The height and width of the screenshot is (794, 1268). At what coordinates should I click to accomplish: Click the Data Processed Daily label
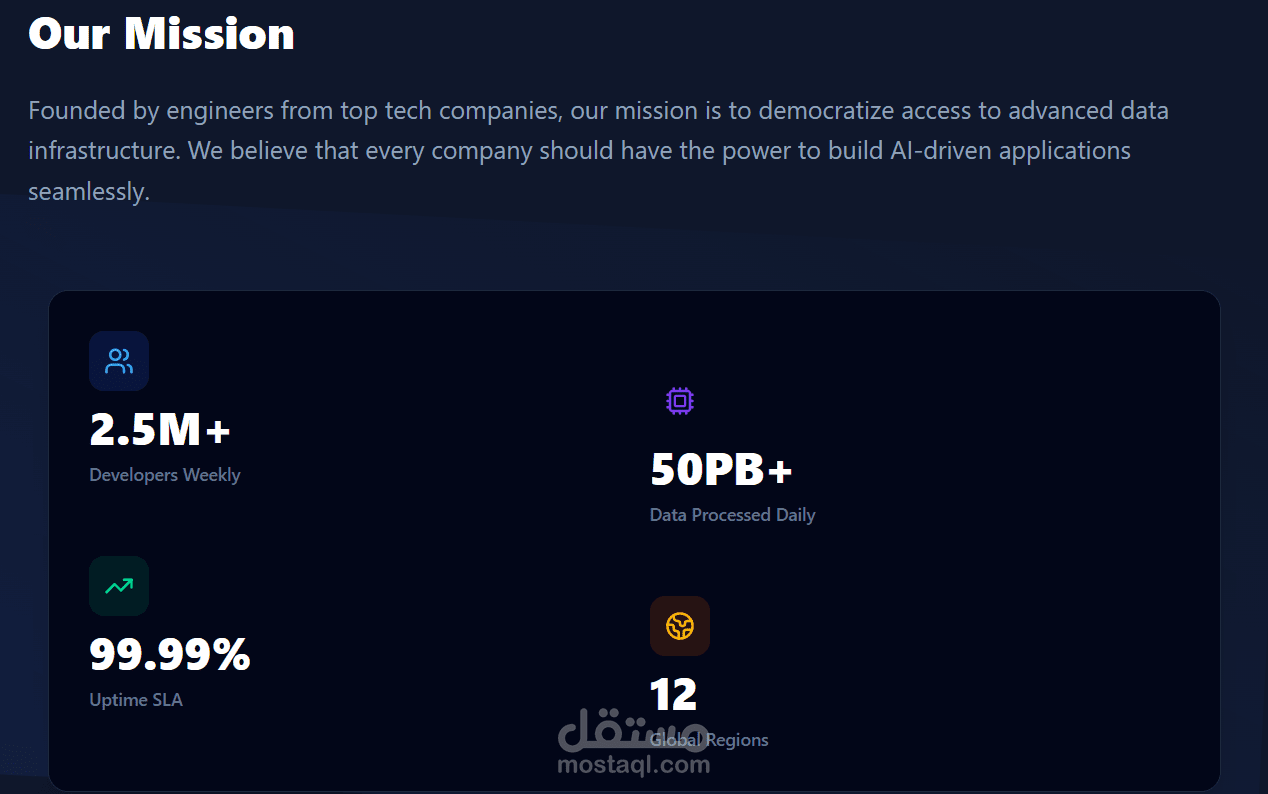pos(733,515)
